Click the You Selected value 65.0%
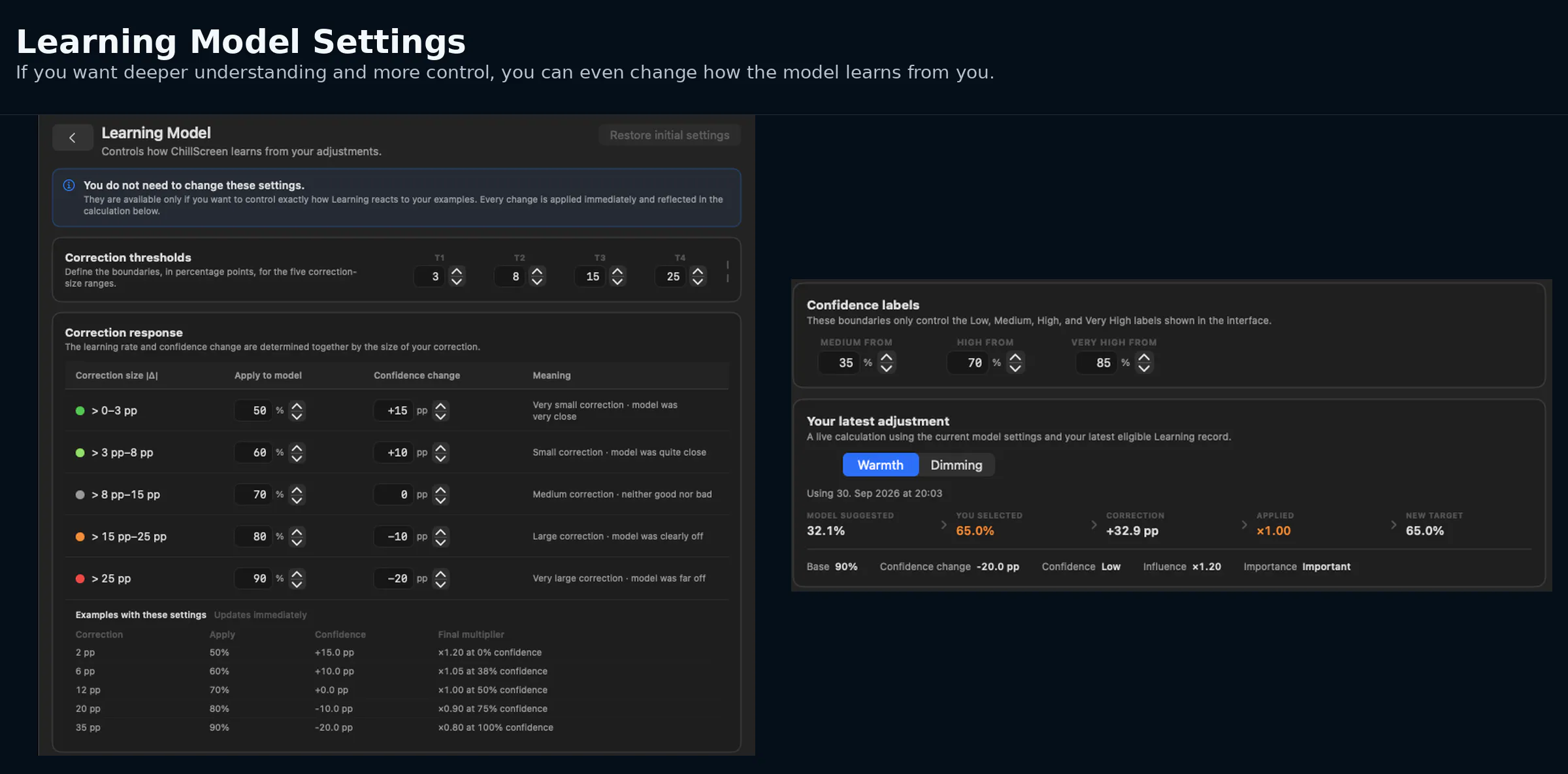The height and width of the screenshot is (774, 1568). 975,531
